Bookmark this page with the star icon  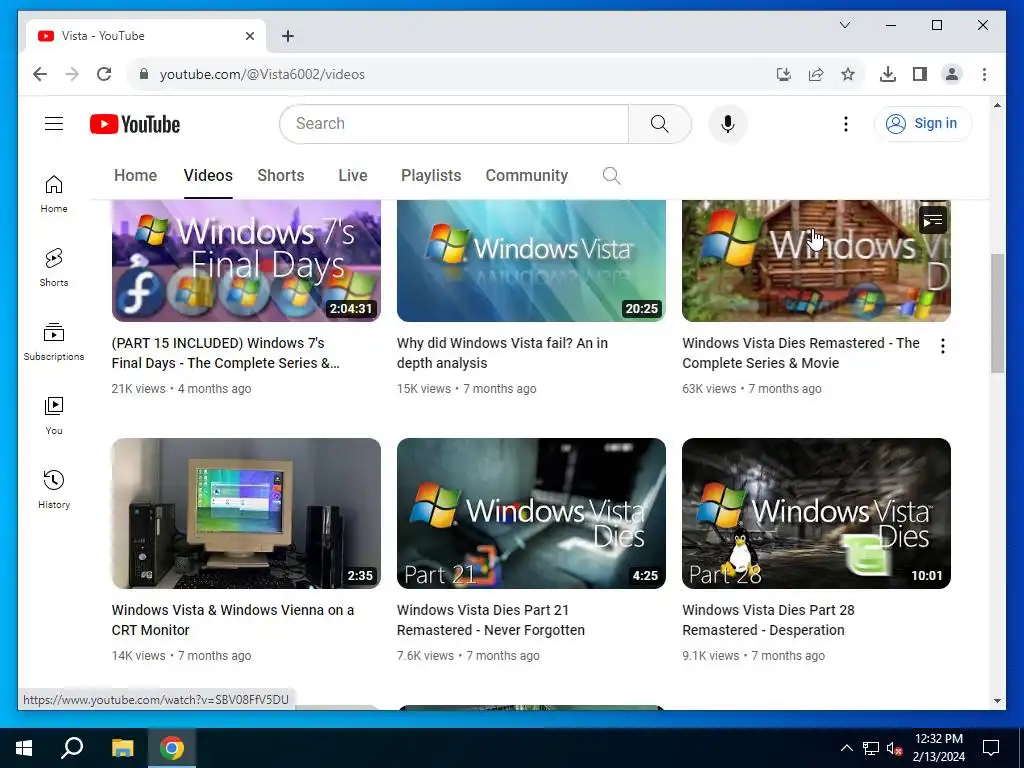click(x=848, y=74)
